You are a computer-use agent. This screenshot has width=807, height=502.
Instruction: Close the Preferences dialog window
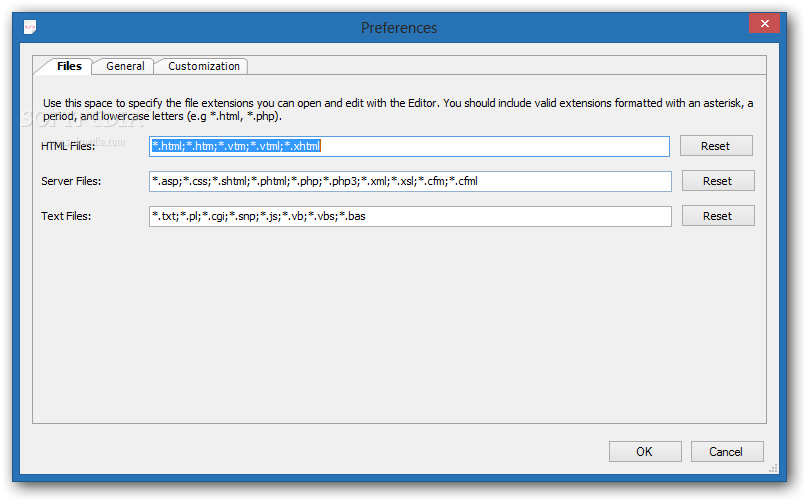pos(764,24)
